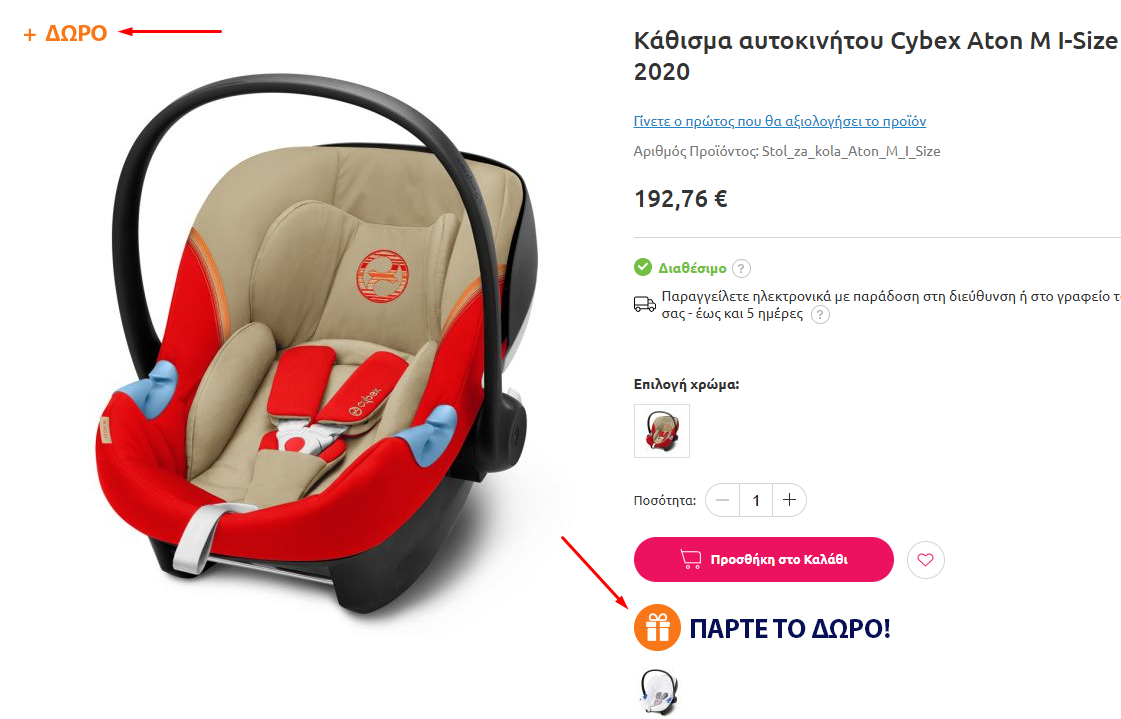Click the quantity input field
This screenshot has width=1121, height=719.
(x=756, y=500)
